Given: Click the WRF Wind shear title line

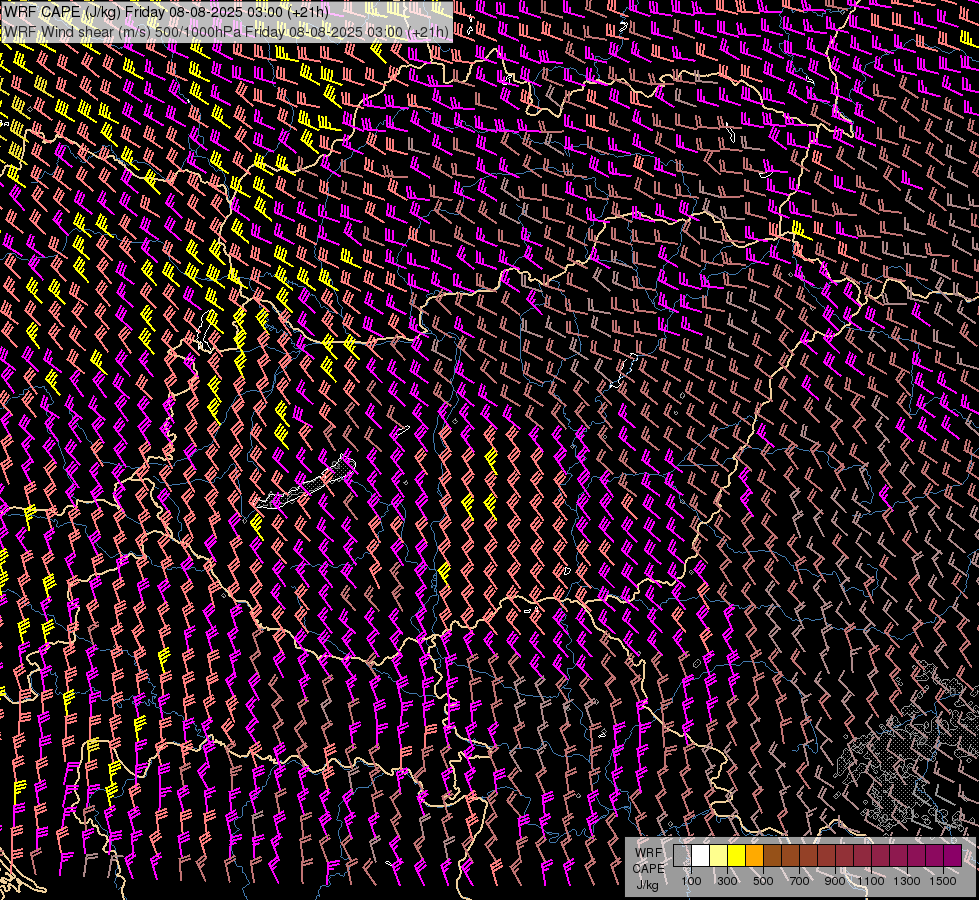Looking at the screenshot, I should pyautogui.click(x=226, y=31).
